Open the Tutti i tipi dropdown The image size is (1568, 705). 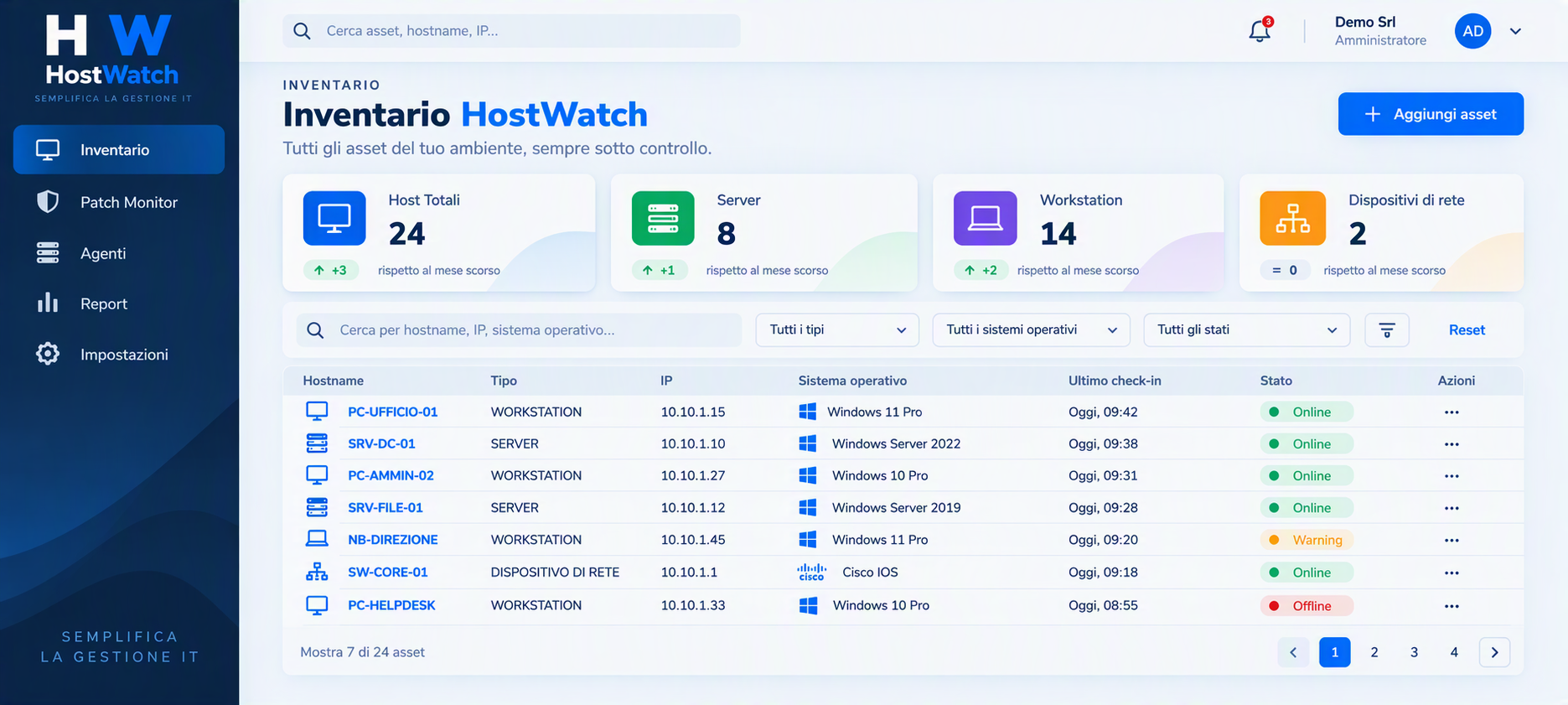click(837, 330)
